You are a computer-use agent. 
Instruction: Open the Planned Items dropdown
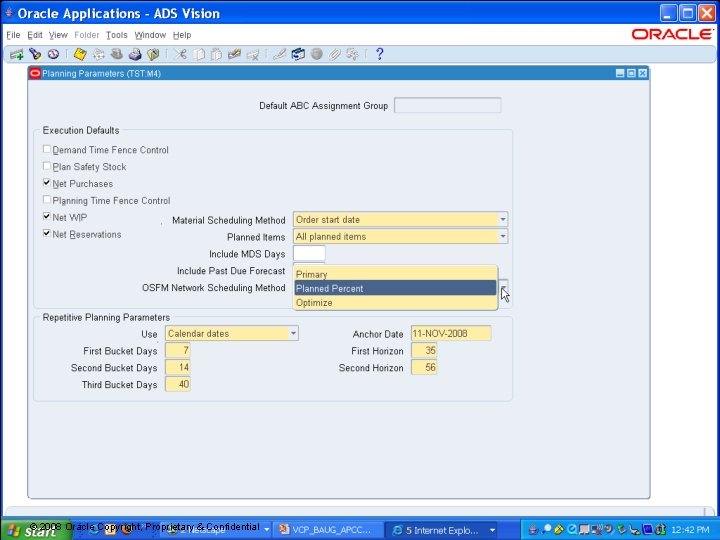click(503, 236)
